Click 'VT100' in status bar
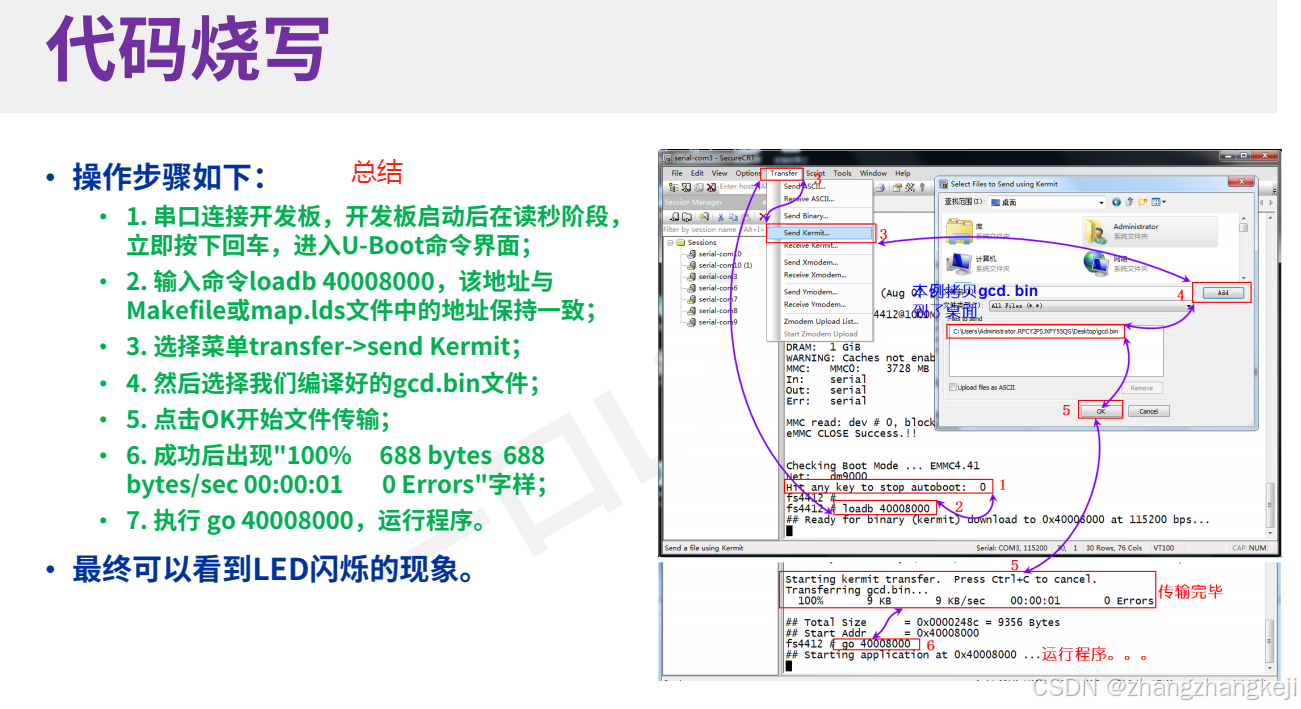This screenshot has width=1301, height=709. coord(1165,548)
